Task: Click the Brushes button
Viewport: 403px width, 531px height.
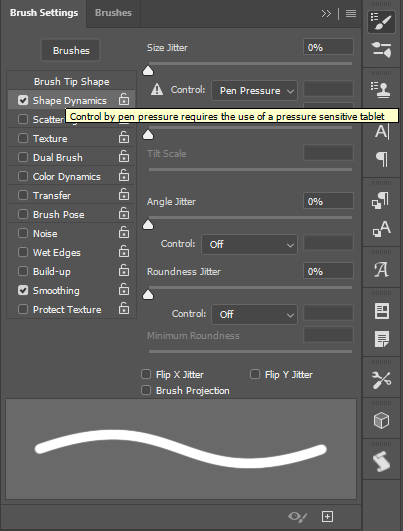Action: [x=71, y=50]
